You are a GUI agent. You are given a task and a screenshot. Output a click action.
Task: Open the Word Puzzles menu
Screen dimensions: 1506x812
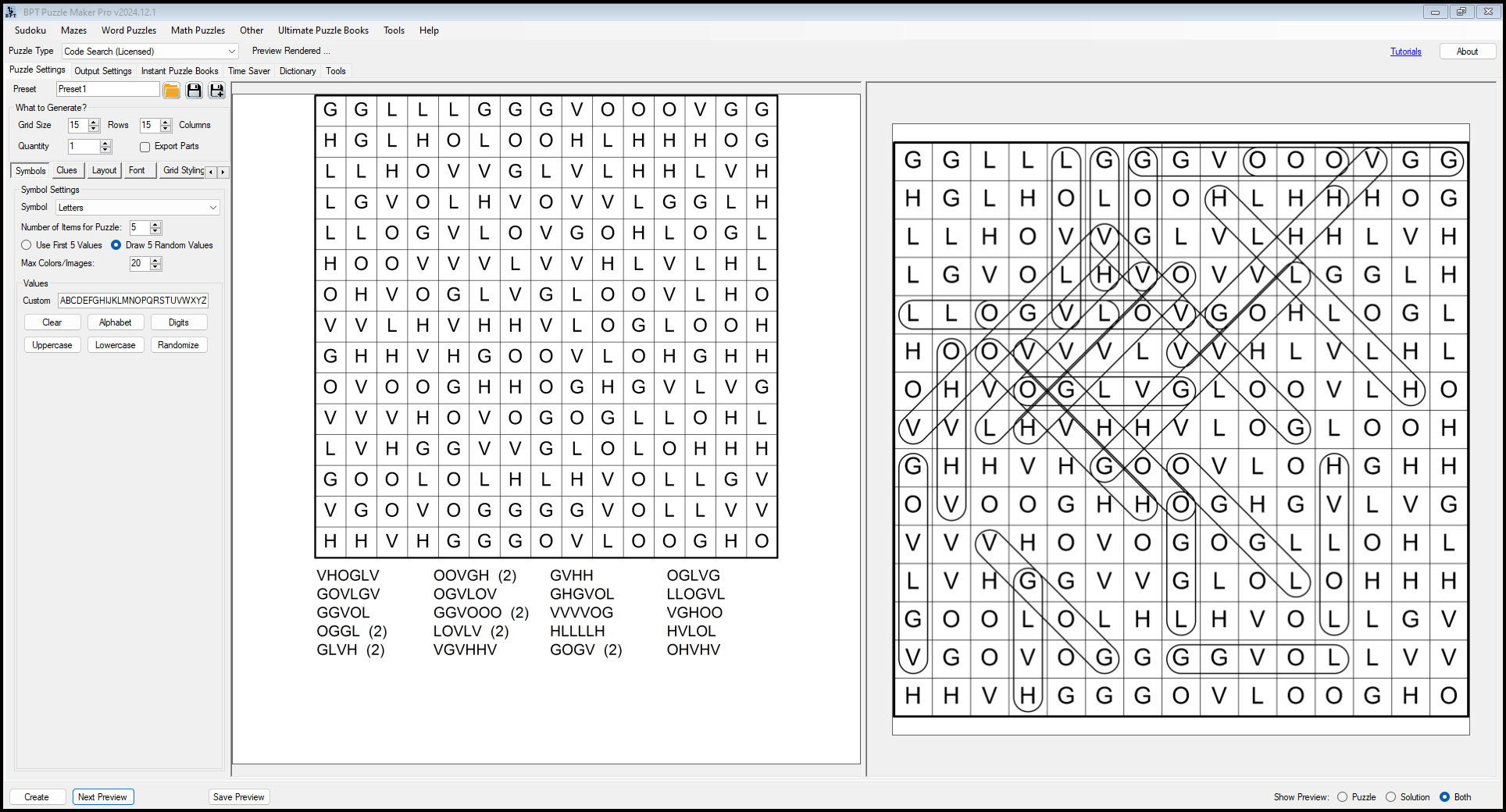point(128,30)
